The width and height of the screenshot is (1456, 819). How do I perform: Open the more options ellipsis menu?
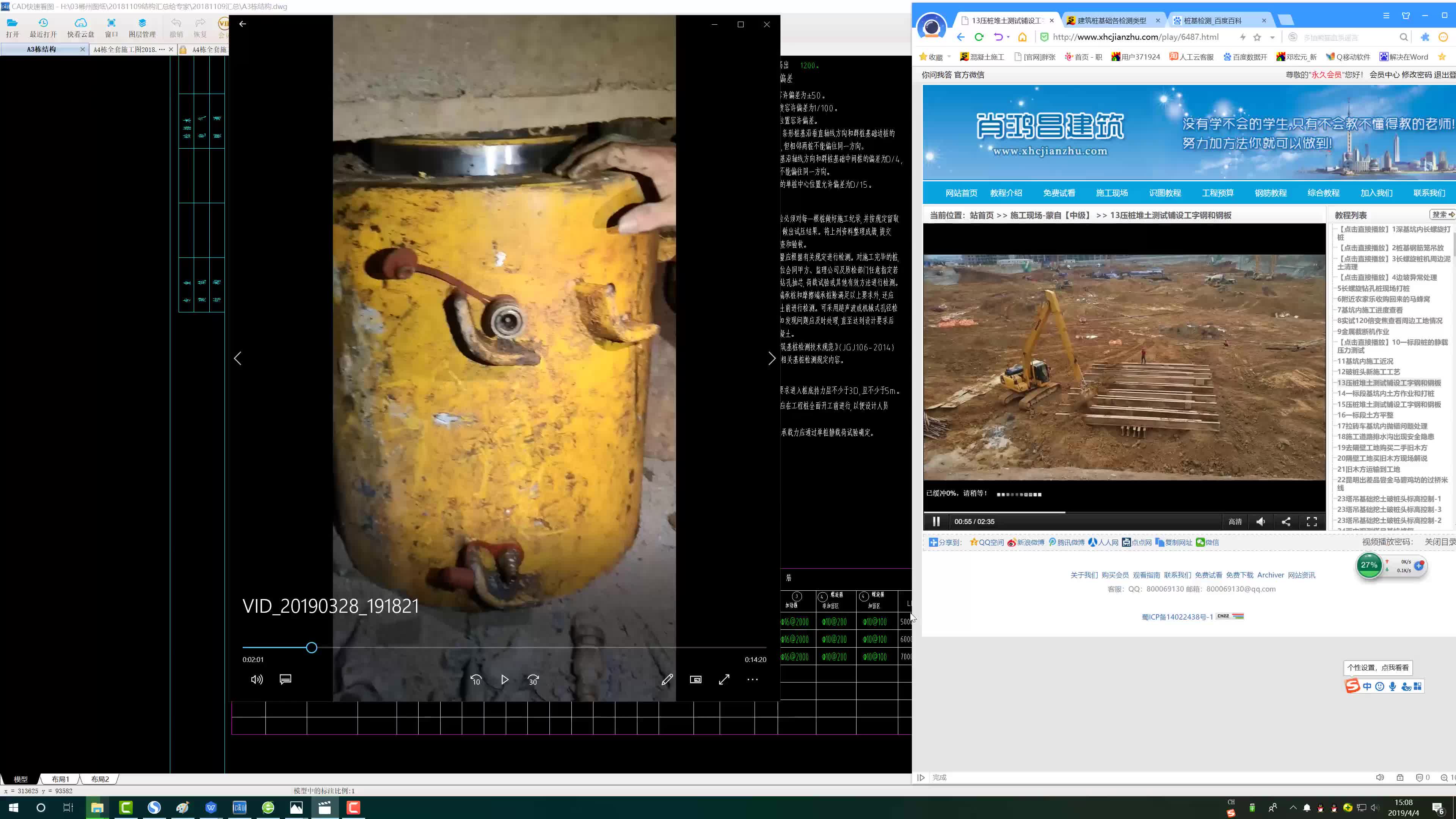tap(752, 679)
